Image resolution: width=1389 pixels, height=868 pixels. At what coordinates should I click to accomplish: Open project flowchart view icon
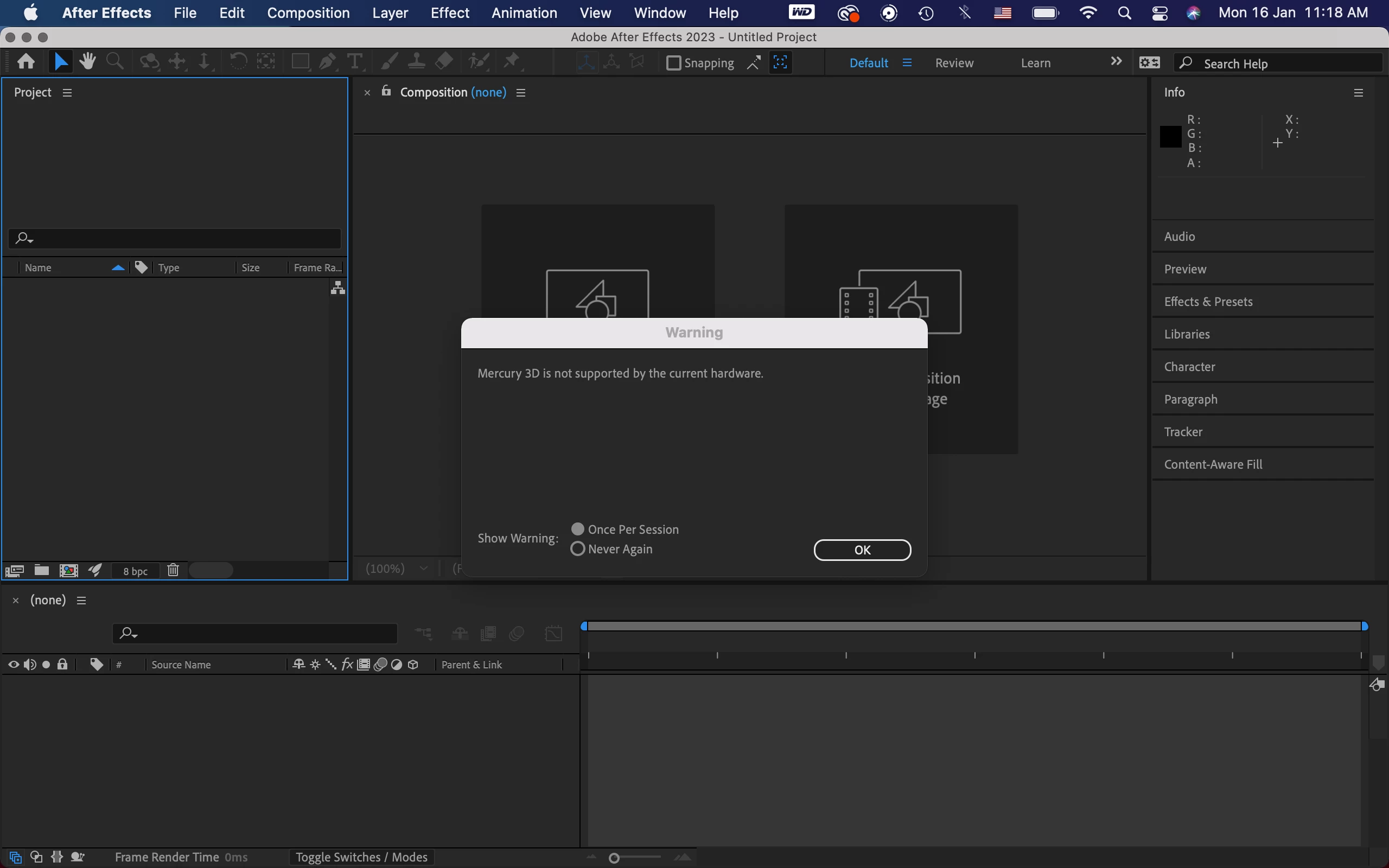coord(337,288)
